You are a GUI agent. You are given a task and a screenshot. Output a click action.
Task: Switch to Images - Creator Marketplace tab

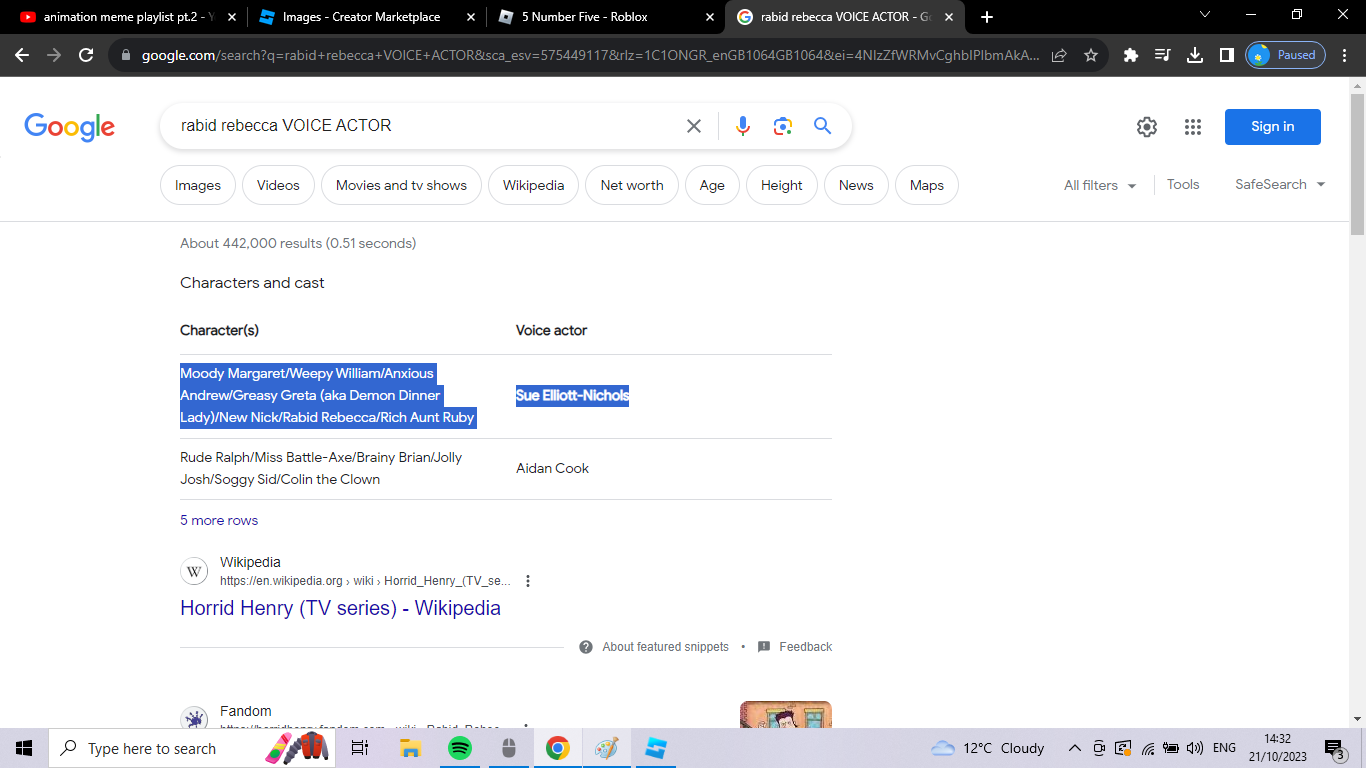coord(365,17)
